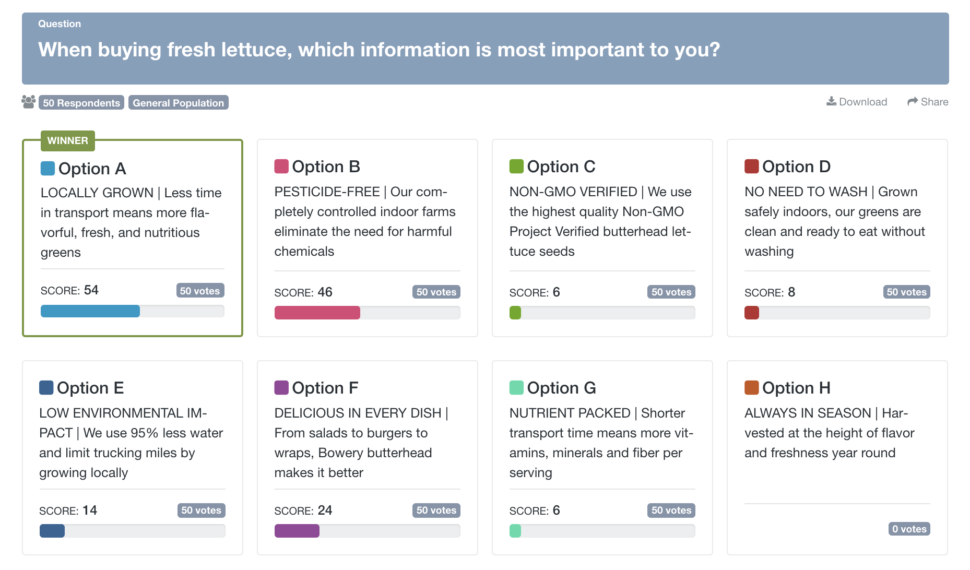970x570 pixels.
Task: Click Option F's purple score bar
Action: click(297, 530)
